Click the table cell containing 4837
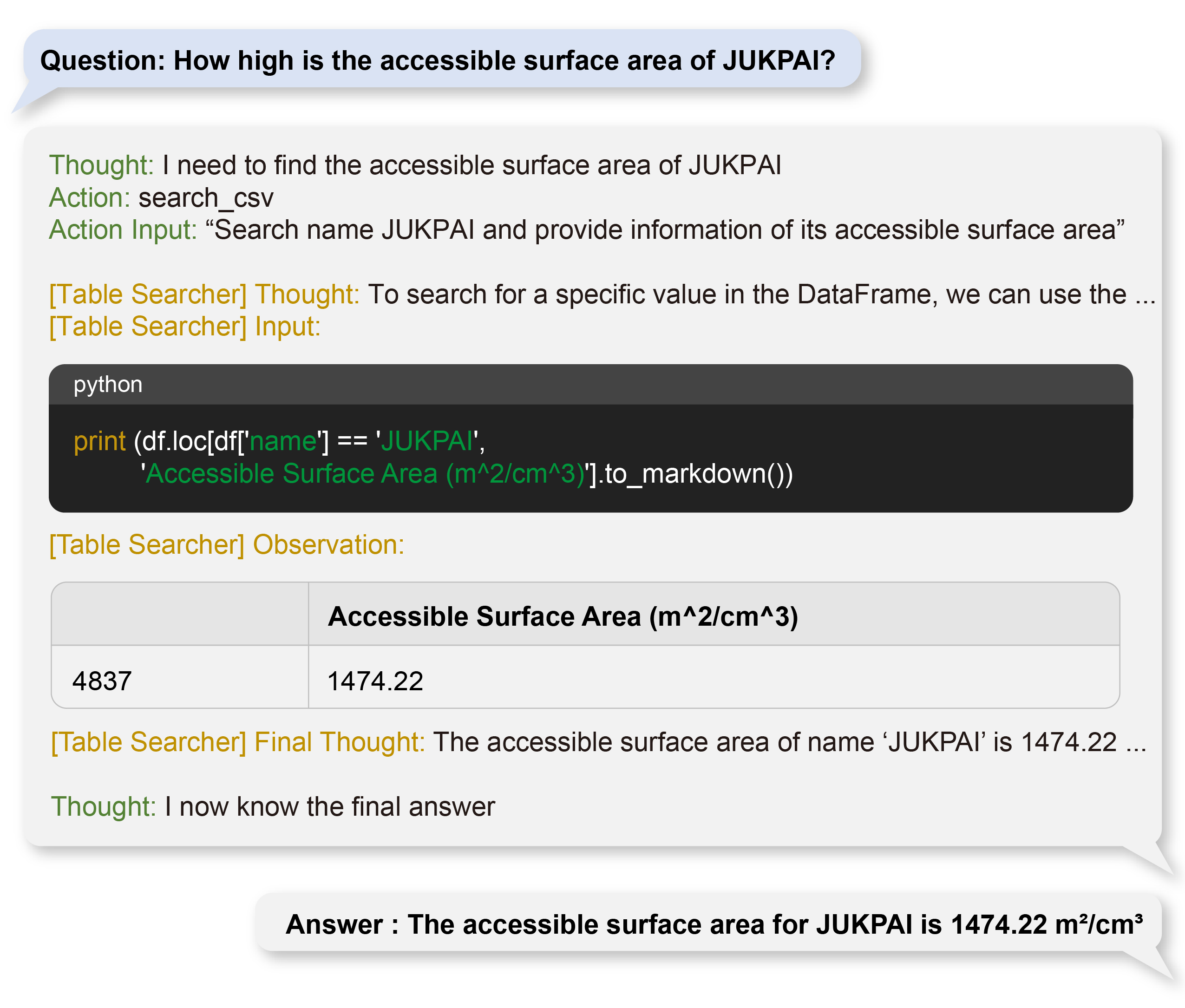The height and width of the screenshot is (1008, 1185). (102, 681)
